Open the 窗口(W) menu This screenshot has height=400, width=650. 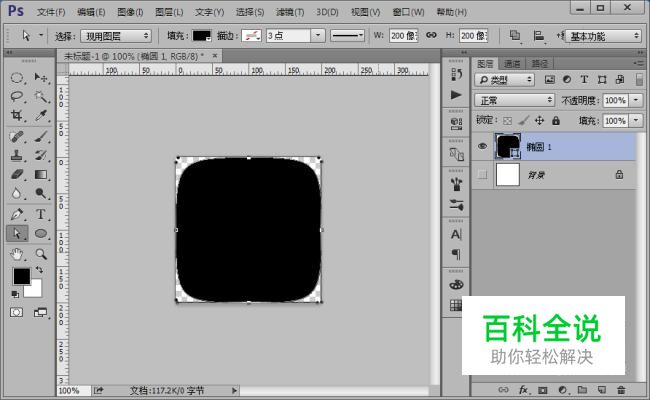tap(408, 12)
